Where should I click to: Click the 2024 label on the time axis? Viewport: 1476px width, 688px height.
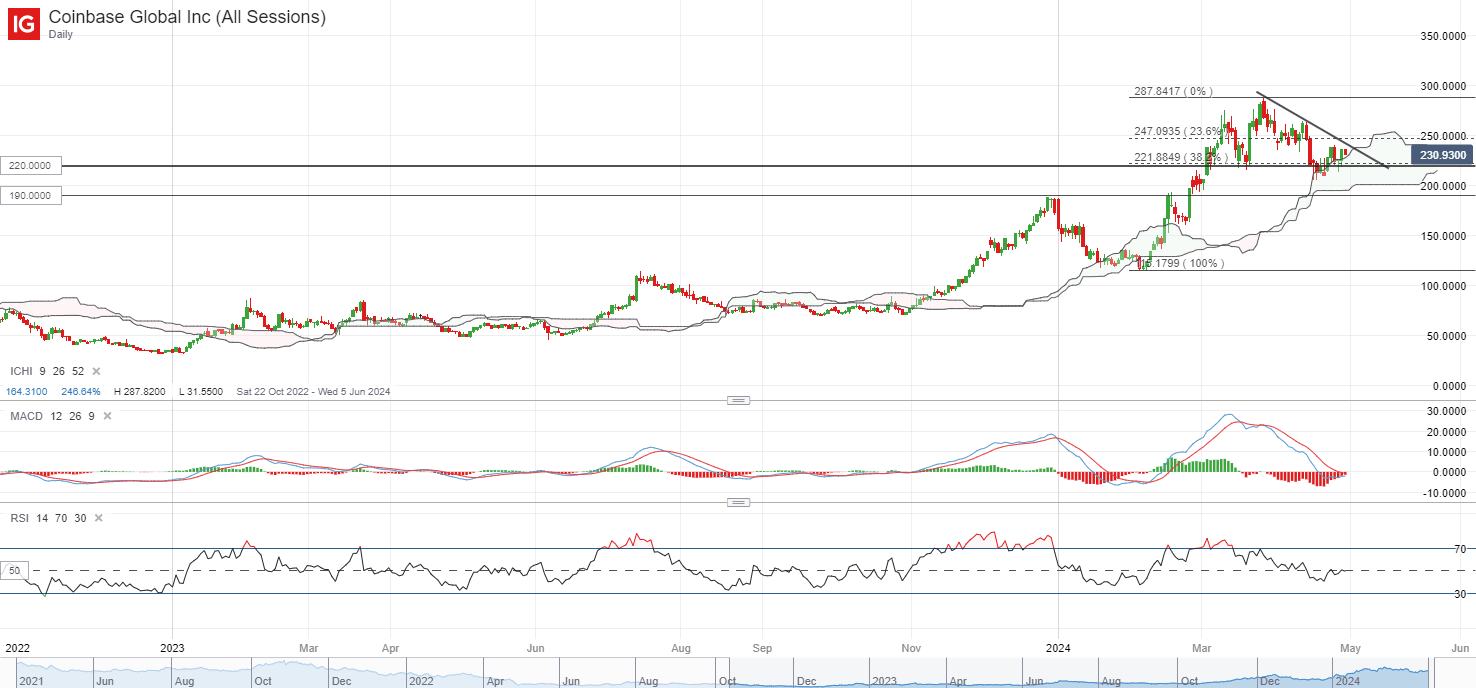(x=1058, y=648)
